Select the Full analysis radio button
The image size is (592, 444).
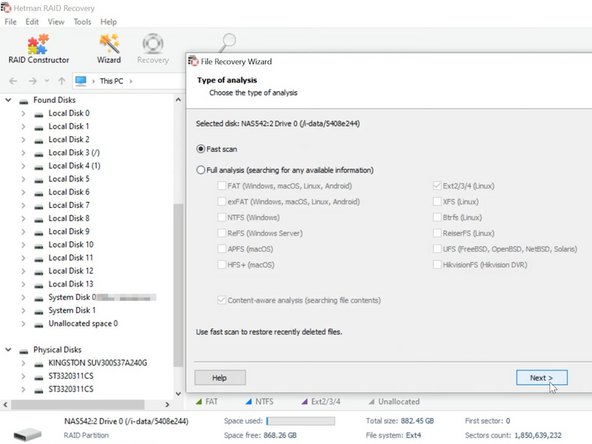click(x=201, y=170)
